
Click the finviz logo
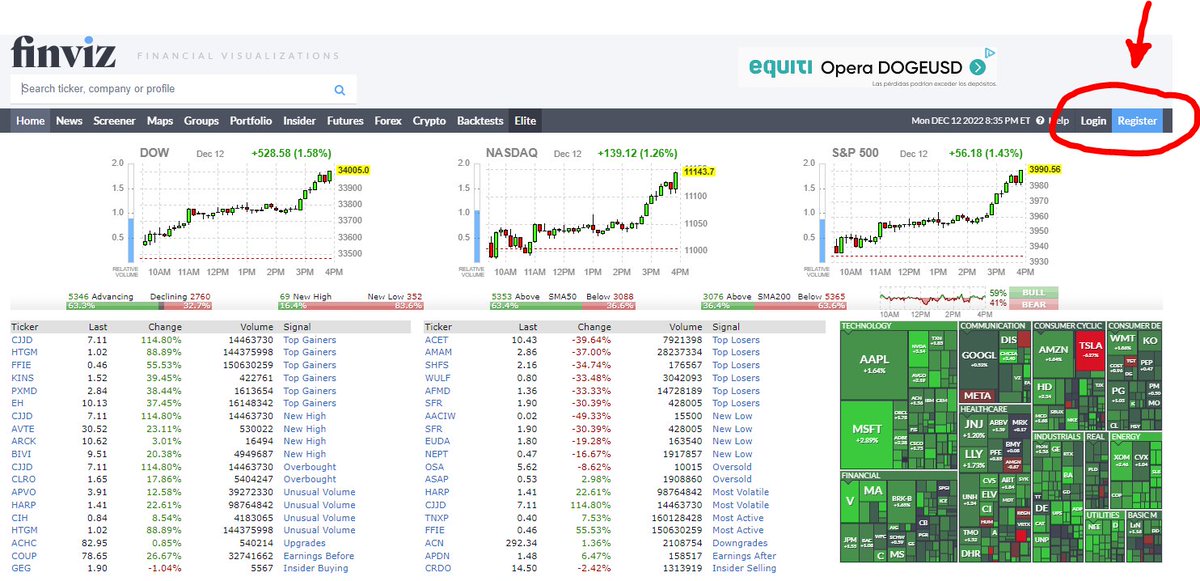pos(64,52)
